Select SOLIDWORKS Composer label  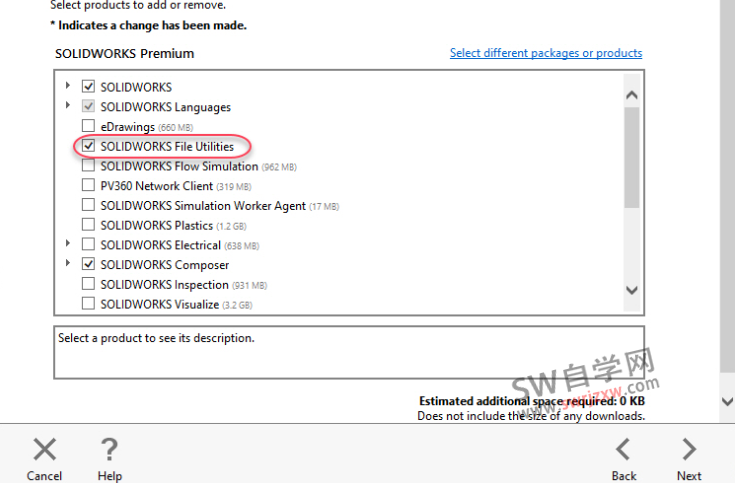(x=165, y=265)
